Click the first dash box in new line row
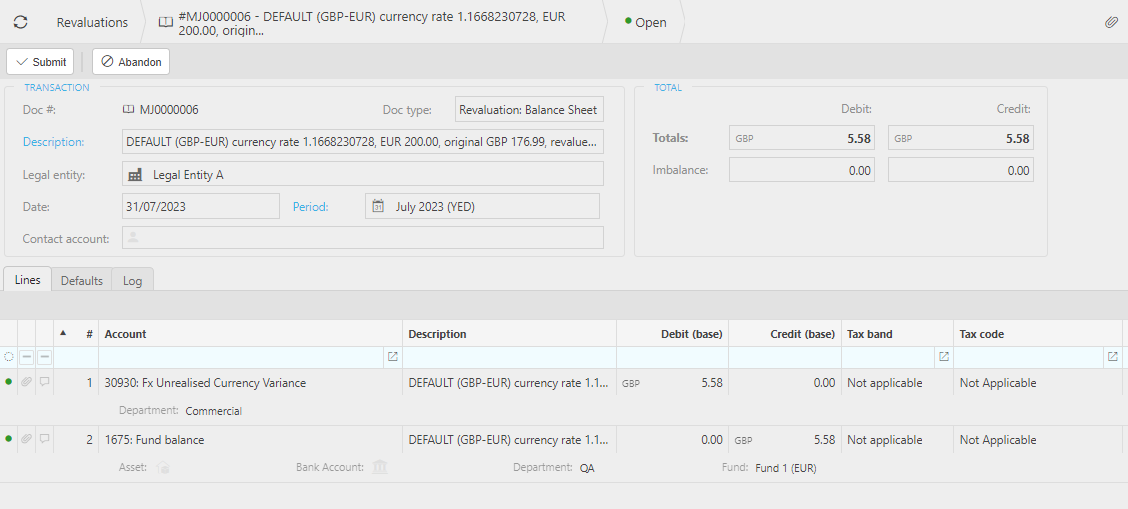The image size is (1128, 509). (26, 357)
